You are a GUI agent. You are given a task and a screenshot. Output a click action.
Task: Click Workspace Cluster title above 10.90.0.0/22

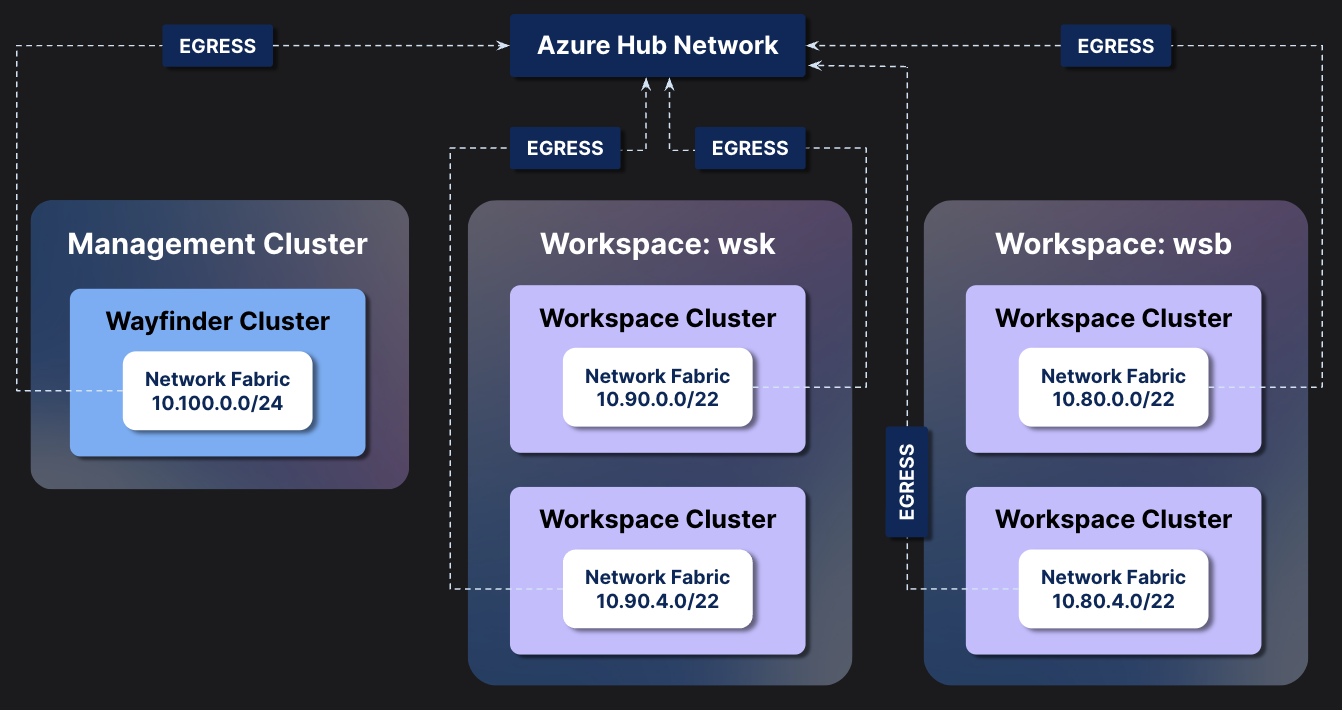coord(658,318)
